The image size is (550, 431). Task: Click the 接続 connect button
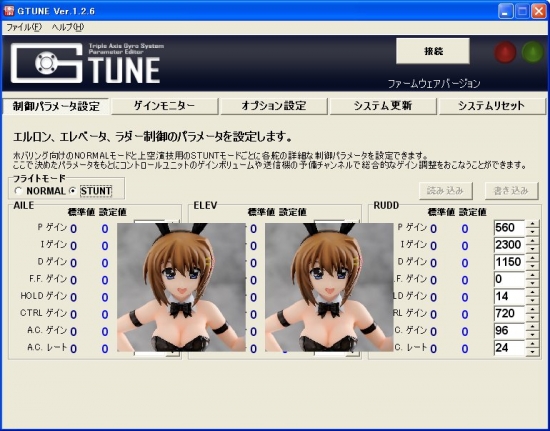433,51
